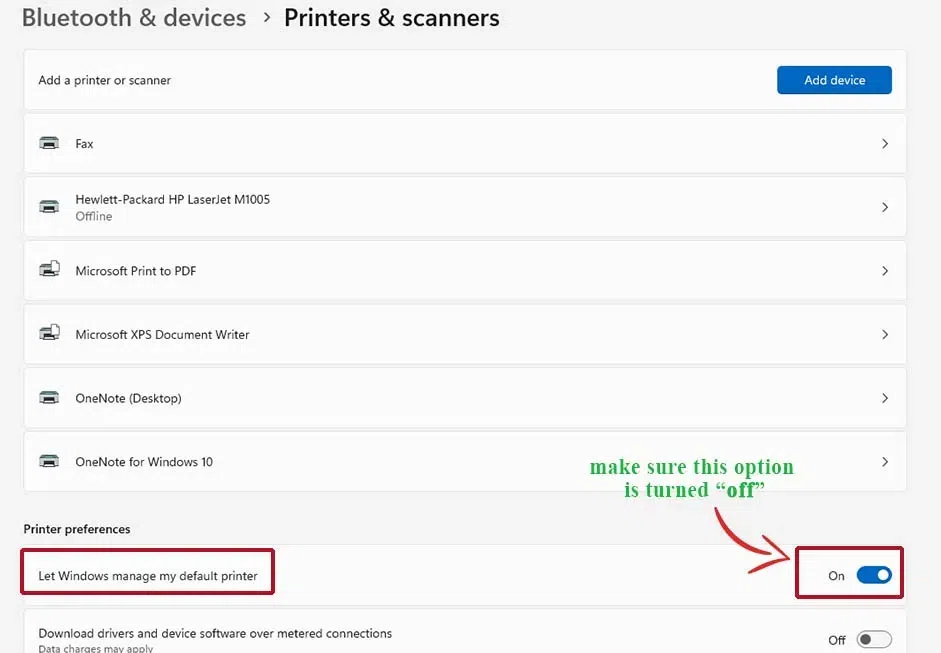The image size is (941, 653).
Task: Click the Add device button
Action: [x=834, y=80]
